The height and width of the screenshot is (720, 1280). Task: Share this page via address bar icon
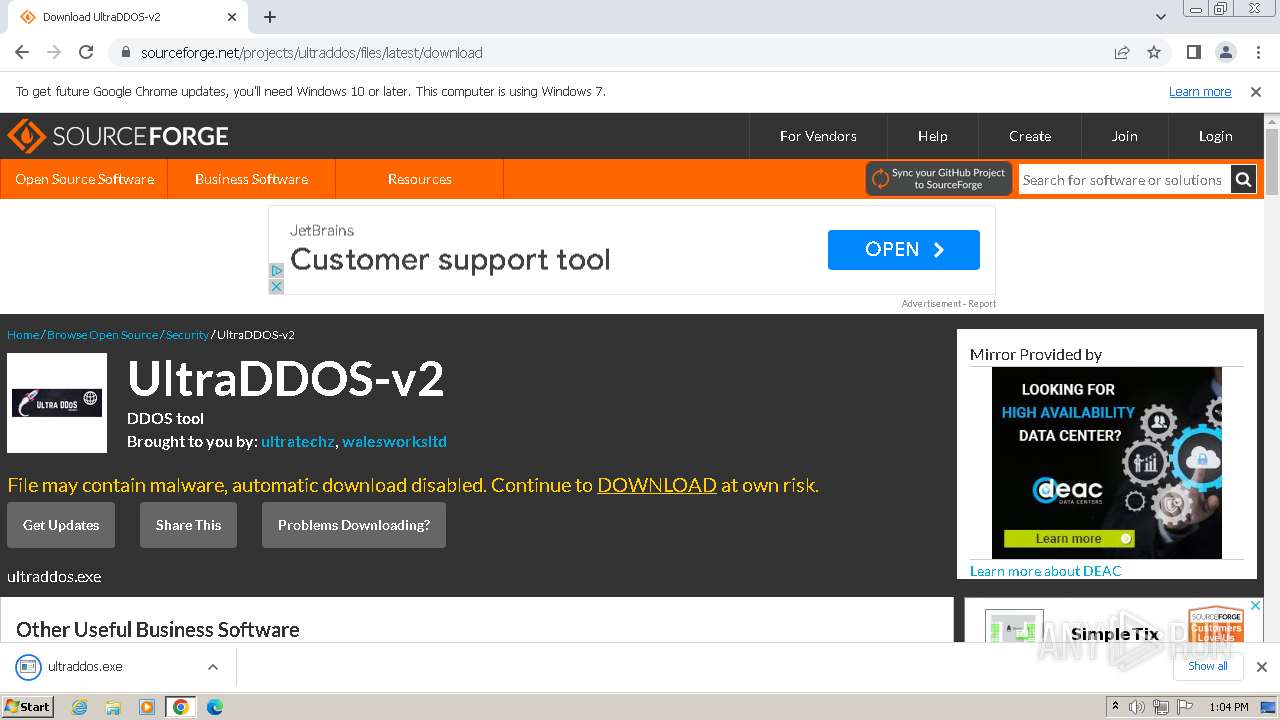[1122, 52]
